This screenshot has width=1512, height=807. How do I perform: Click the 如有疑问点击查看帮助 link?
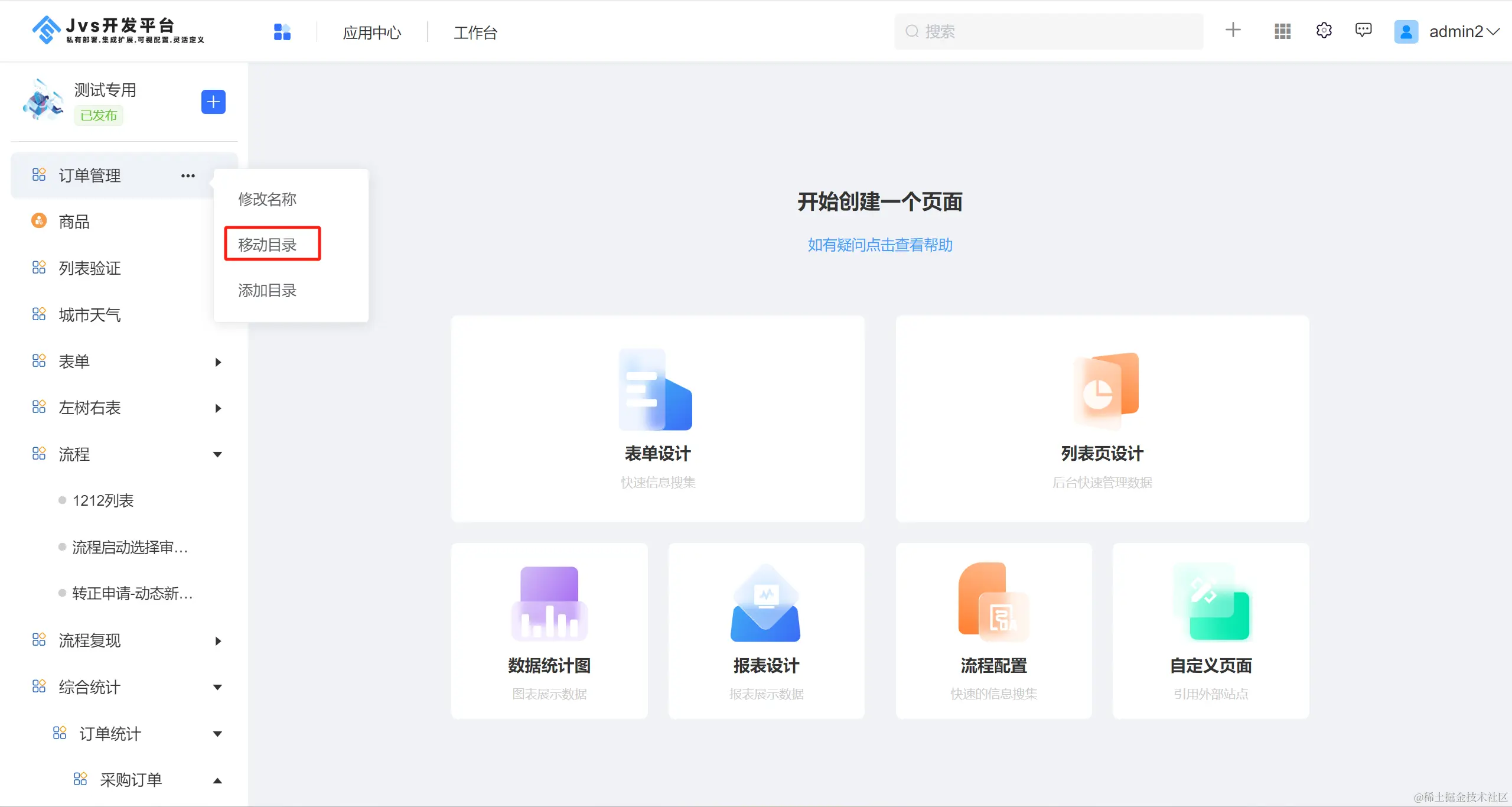pos(879,245)
